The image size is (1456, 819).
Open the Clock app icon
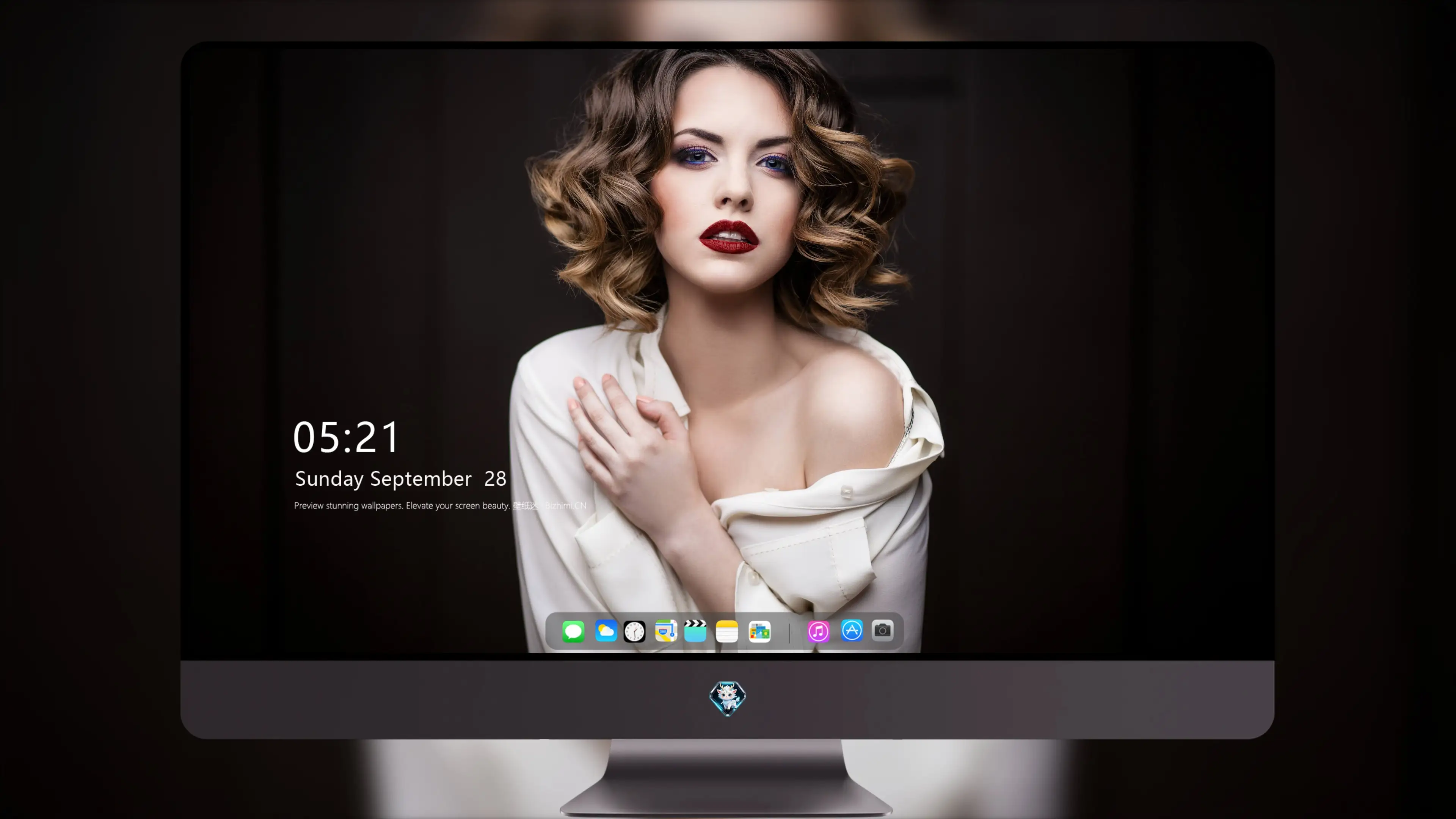634,631
